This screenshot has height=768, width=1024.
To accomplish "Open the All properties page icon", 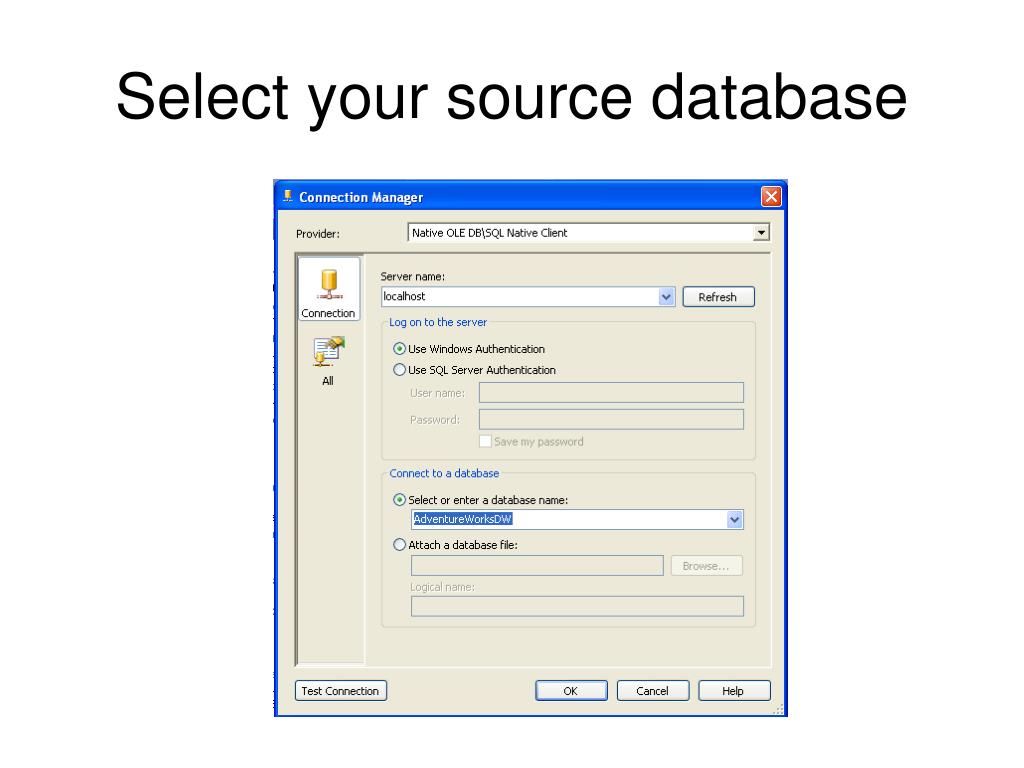I will (x=328, y=353).
